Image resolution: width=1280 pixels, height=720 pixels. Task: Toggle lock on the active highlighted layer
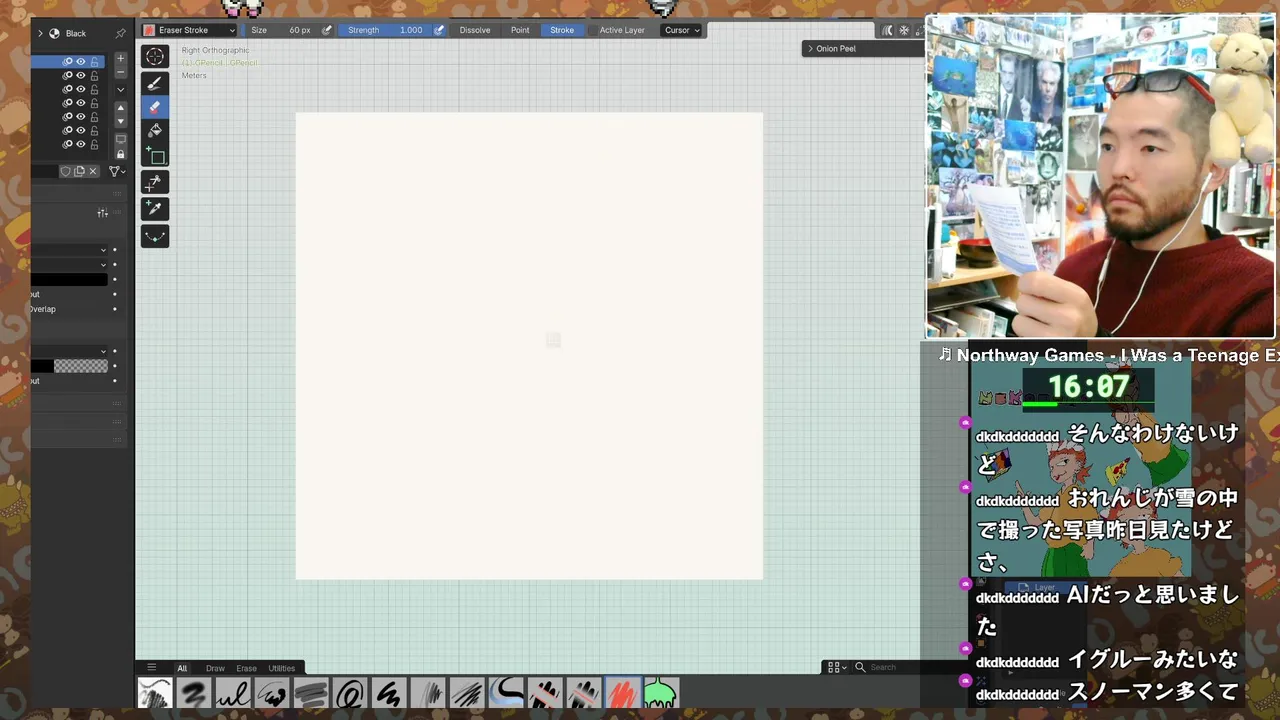pos(95,61)
